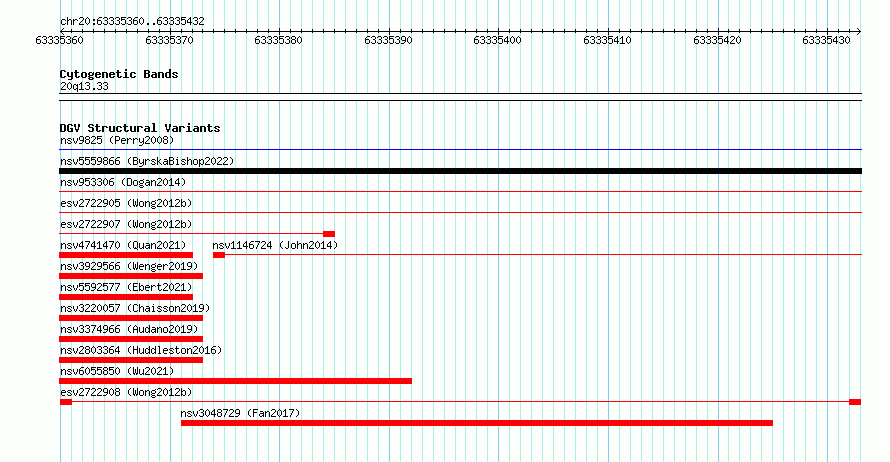Click the nsv5559866 (ByrskaBishop2022) label
Image resolution: width=890 pixels, height=462 pixels.
click(147, 161)
